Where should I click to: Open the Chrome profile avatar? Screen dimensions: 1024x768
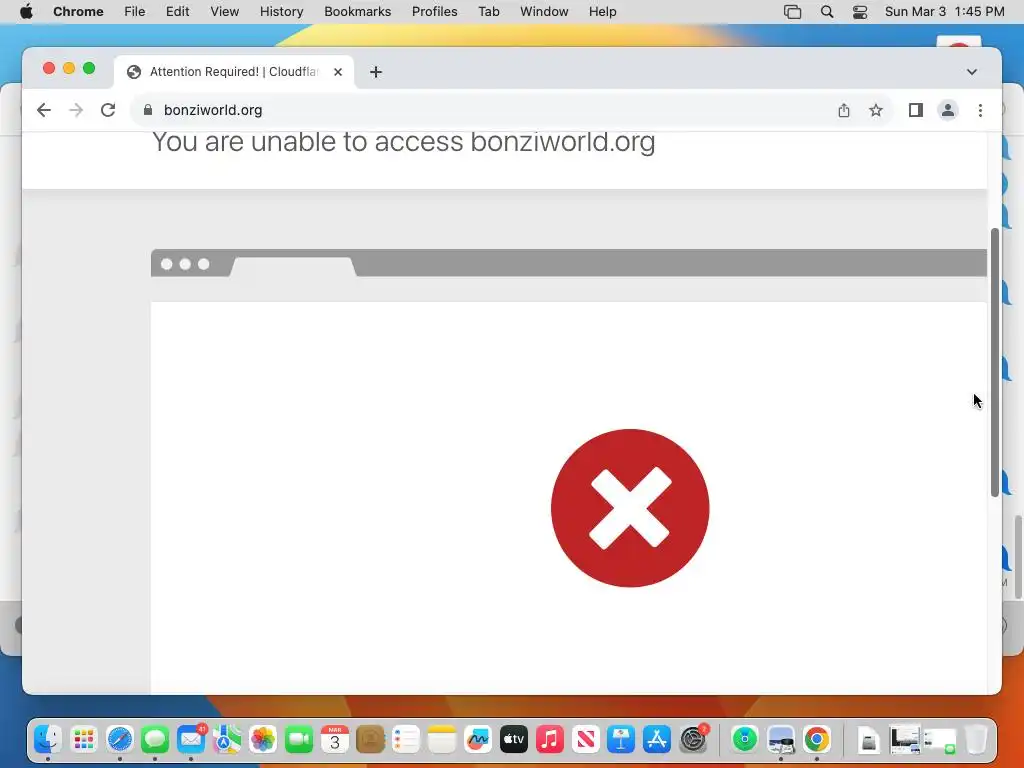[x=948, y=110]
